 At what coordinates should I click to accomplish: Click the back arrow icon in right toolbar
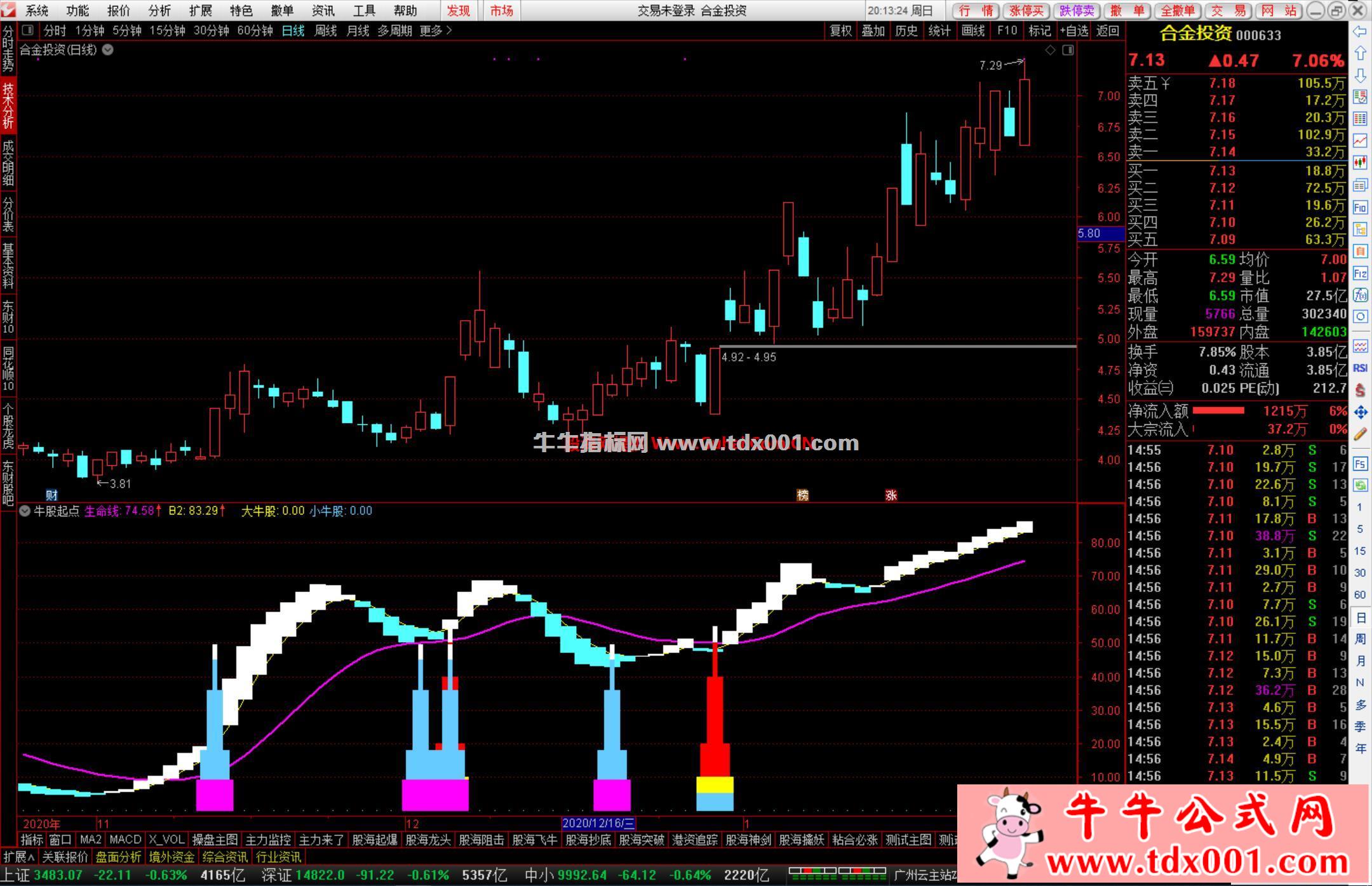(x=1360, y=32)
